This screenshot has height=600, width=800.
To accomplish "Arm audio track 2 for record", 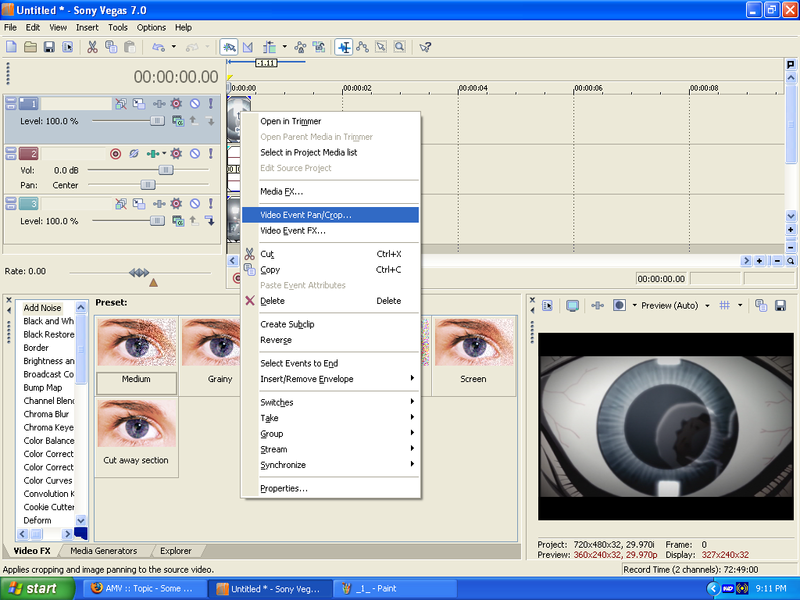I will click(115, 154).
